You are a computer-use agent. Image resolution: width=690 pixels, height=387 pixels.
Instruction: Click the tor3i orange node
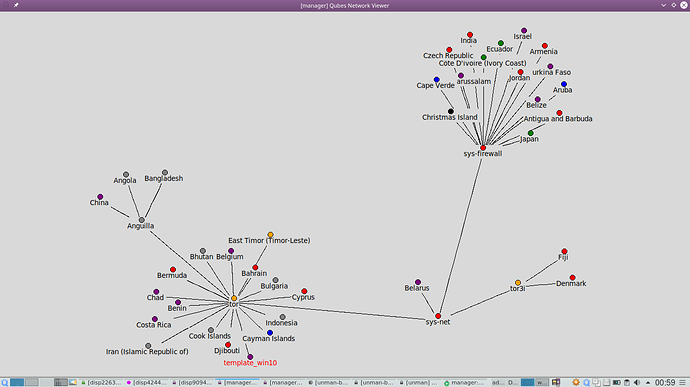tap(518, 283)
